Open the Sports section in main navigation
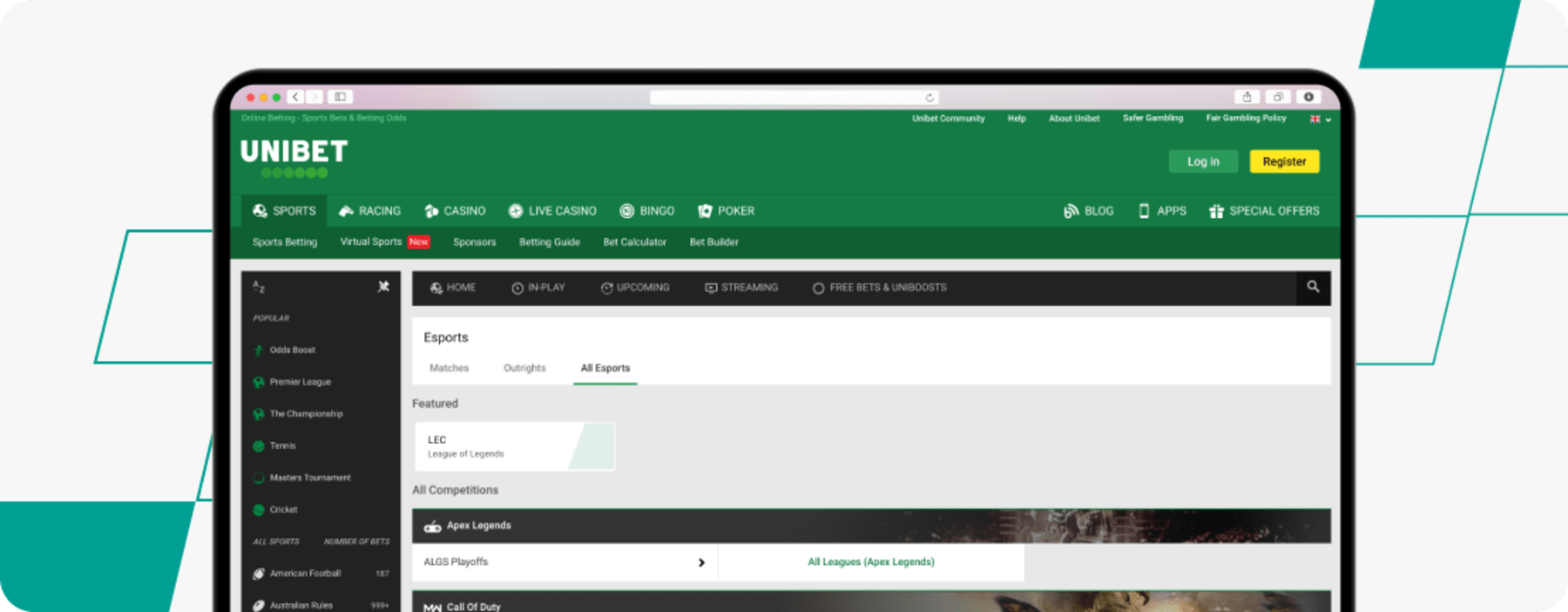 pyautogui.click(x=284, y=211)
